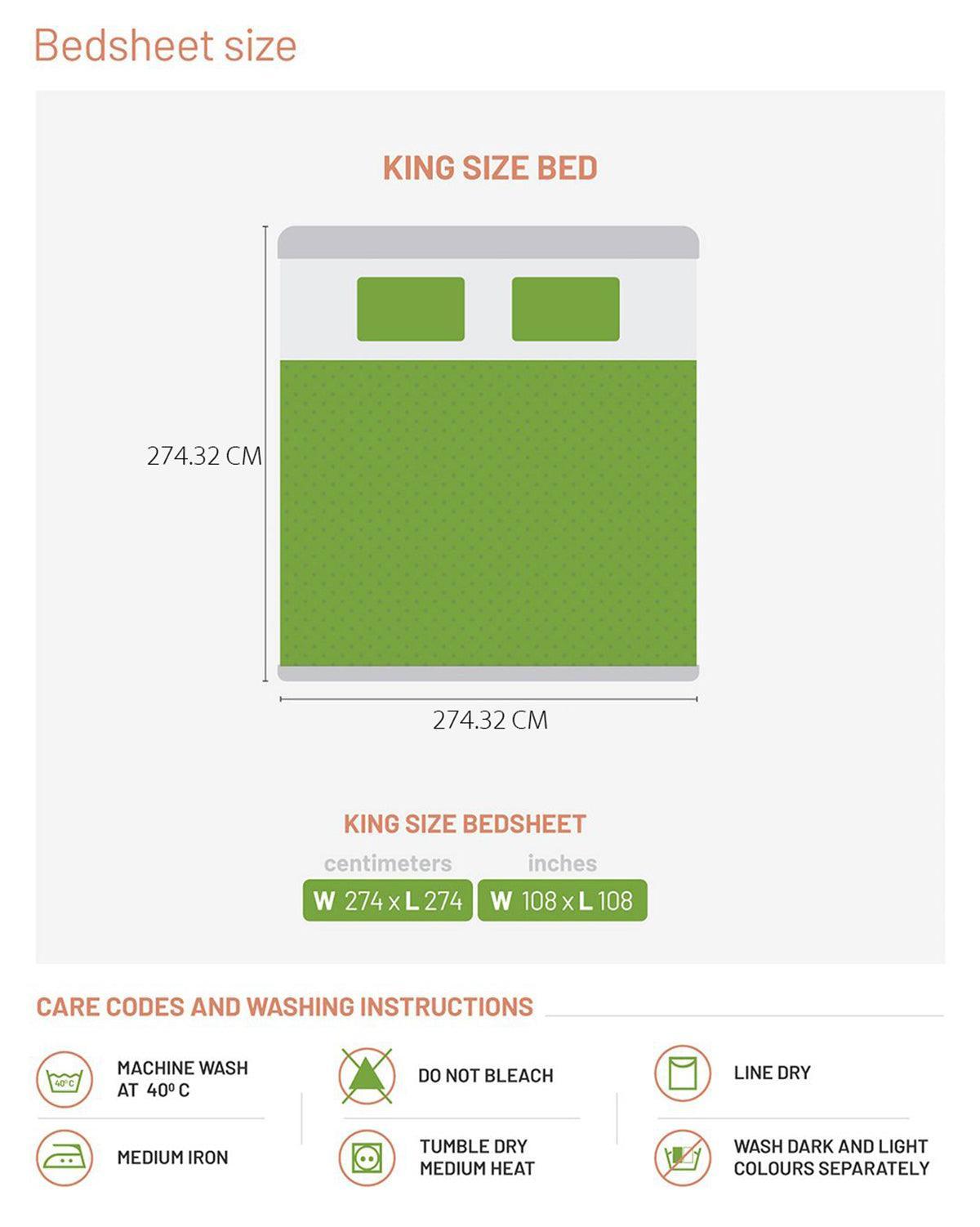Click the grey headboard of the bed
This screenshot has width=980, height=1227.
488,243
